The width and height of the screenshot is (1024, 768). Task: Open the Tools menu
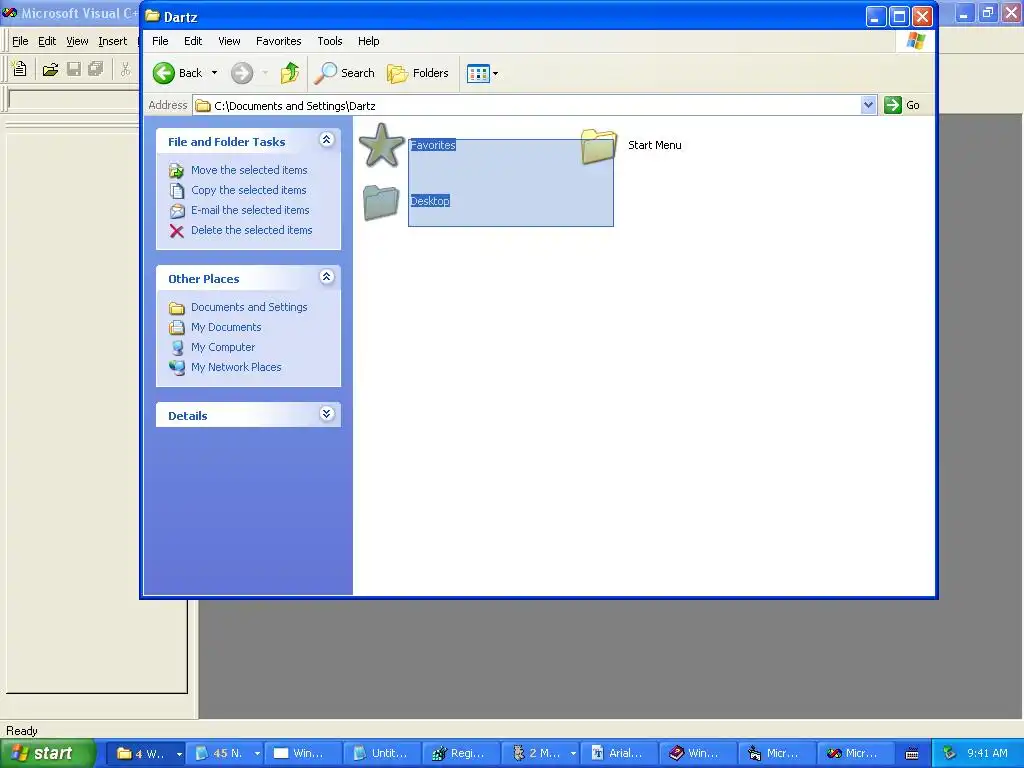330,41
